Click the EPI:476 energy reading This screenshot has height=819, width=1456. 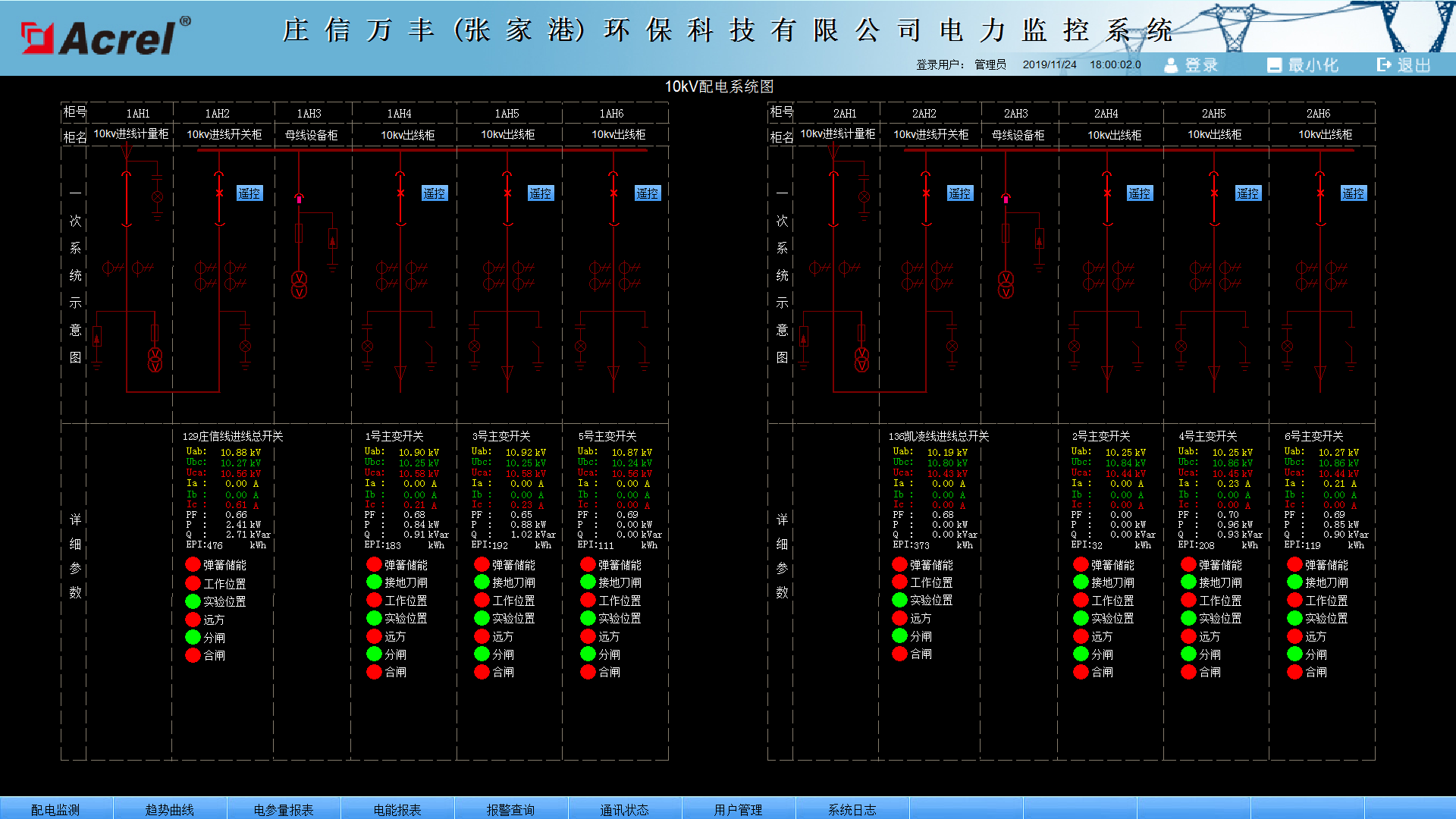point(204,545)
